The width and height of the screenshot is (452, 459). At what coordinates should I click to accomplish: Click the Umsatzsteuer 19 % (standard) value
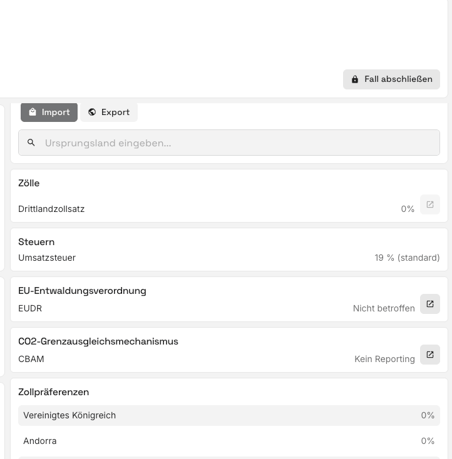point(407,258)
